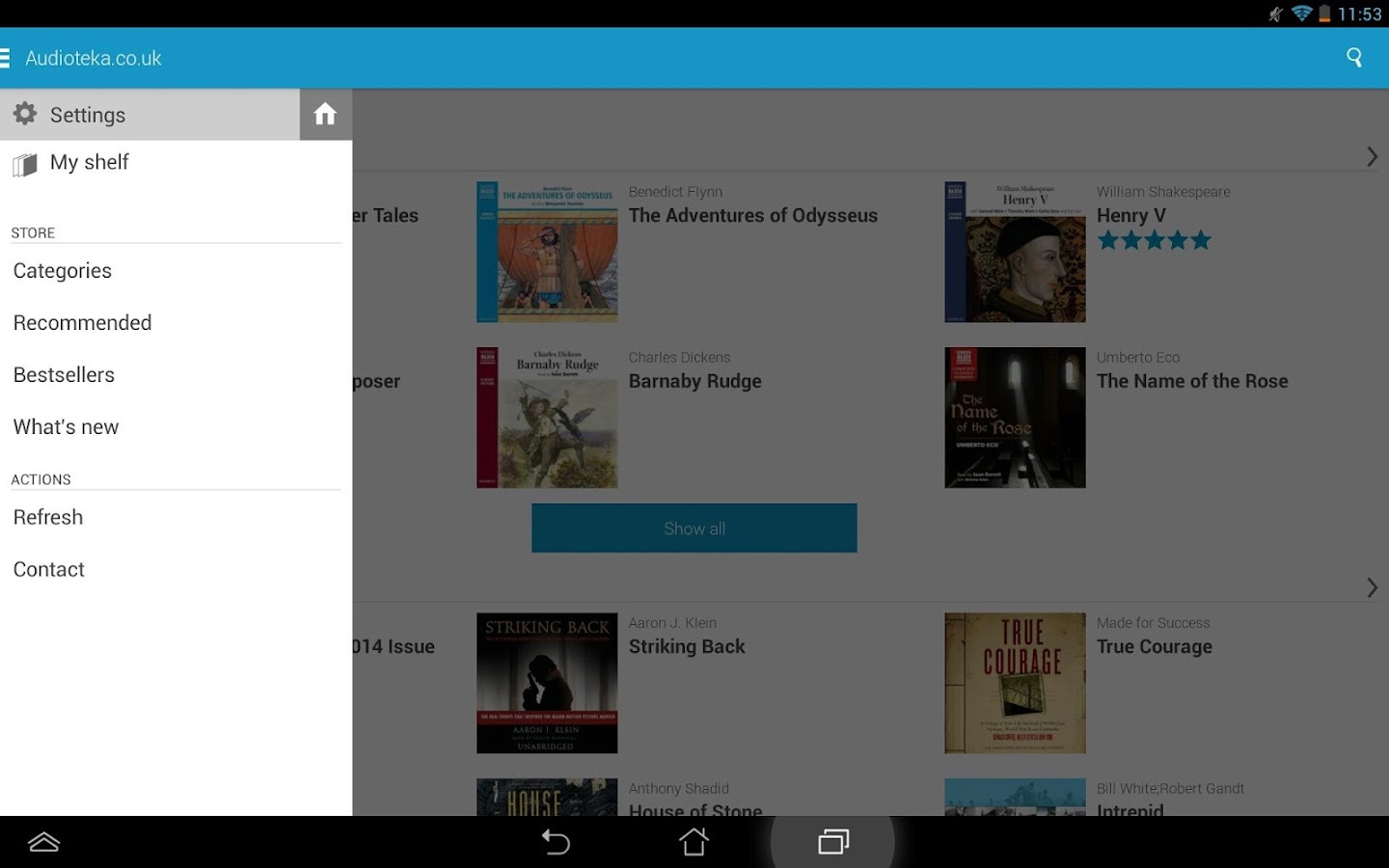This screenshot has height=868, width=1389.
Task: Tap the Android home navigation icon
Action: tap(694, 842)
